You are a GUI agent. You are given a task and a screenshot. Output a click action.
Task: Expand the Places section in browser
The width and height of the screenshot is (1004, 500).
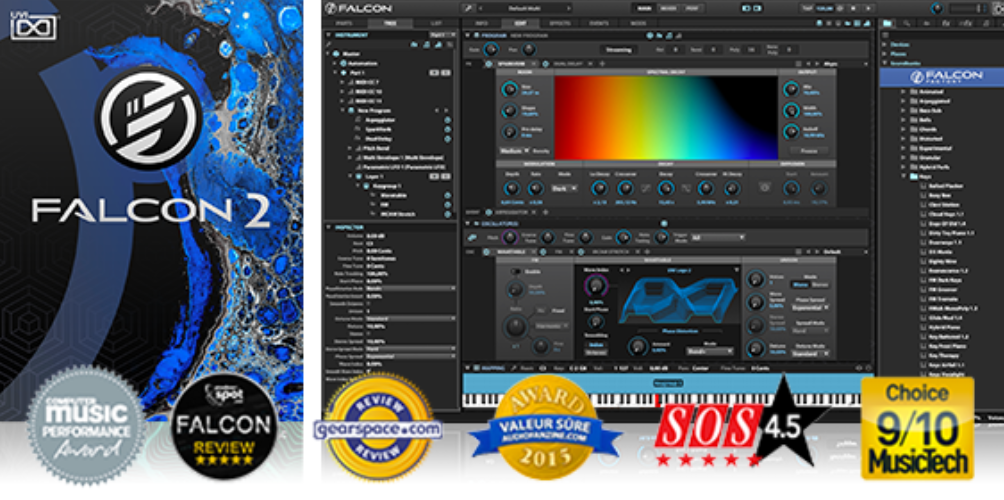click(x=885, y=54)
